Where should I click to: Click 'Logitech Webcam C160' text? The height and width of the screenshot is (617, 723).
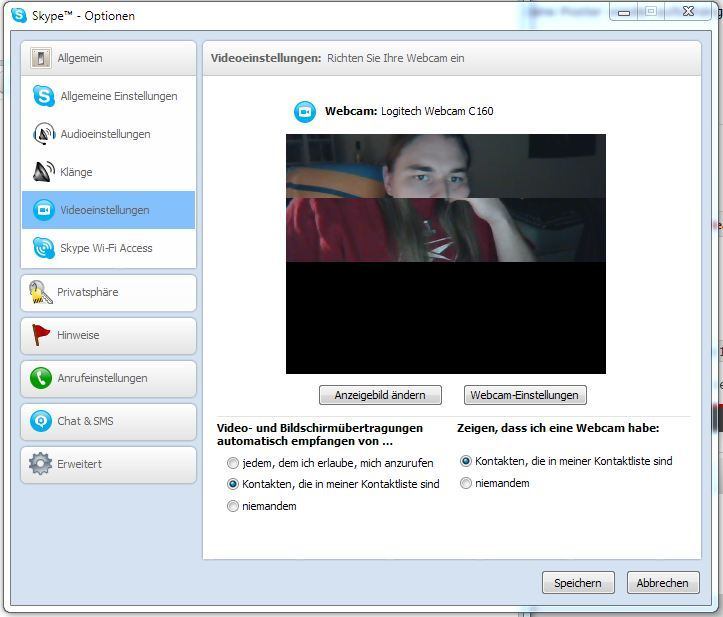pos(437,111)
